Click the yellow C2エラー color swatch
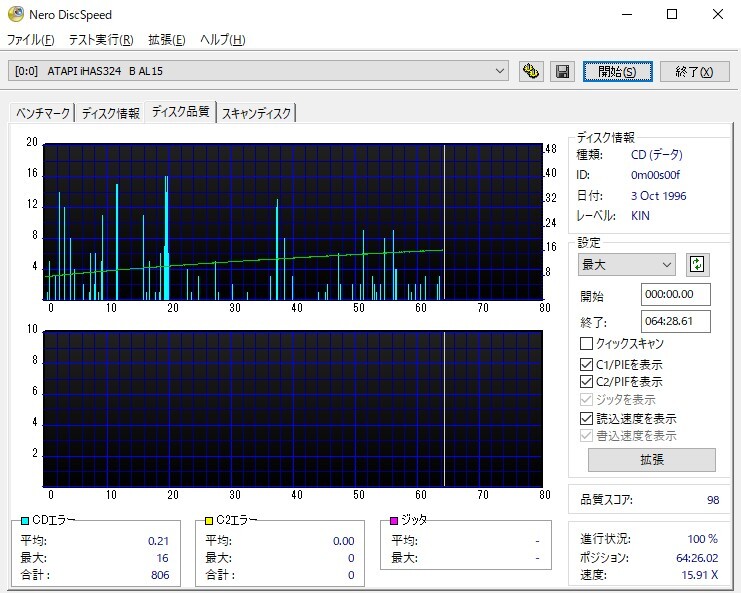This screenshot has width=741, height=593. [x=209, y=521]
